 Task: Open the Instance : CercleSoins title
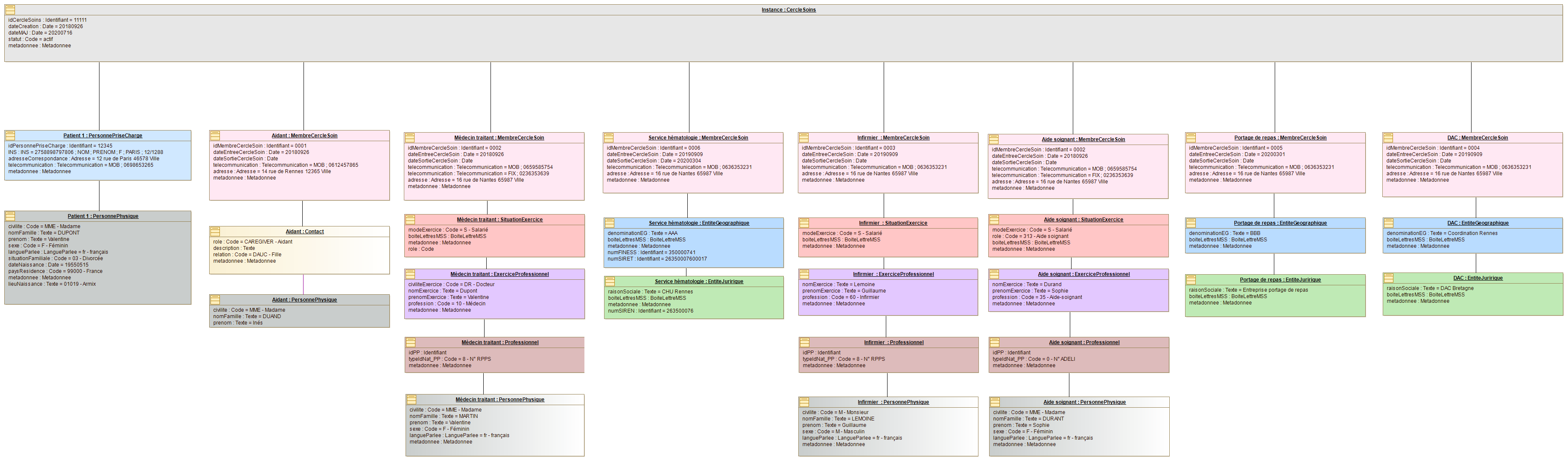tap(788, 10)
